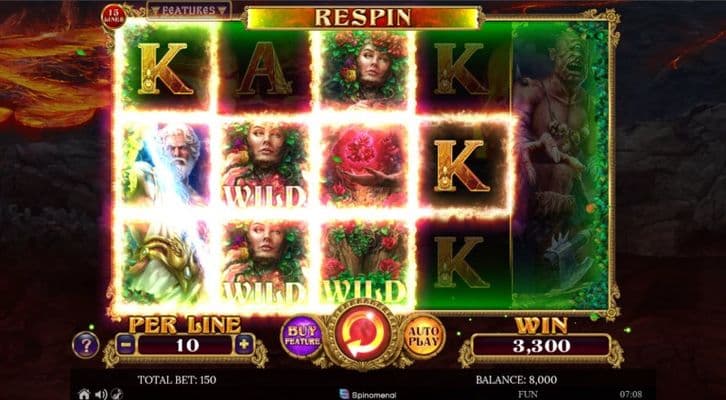Click the purple Buy Feature button

pyautogui.click(x=302, y=337)
